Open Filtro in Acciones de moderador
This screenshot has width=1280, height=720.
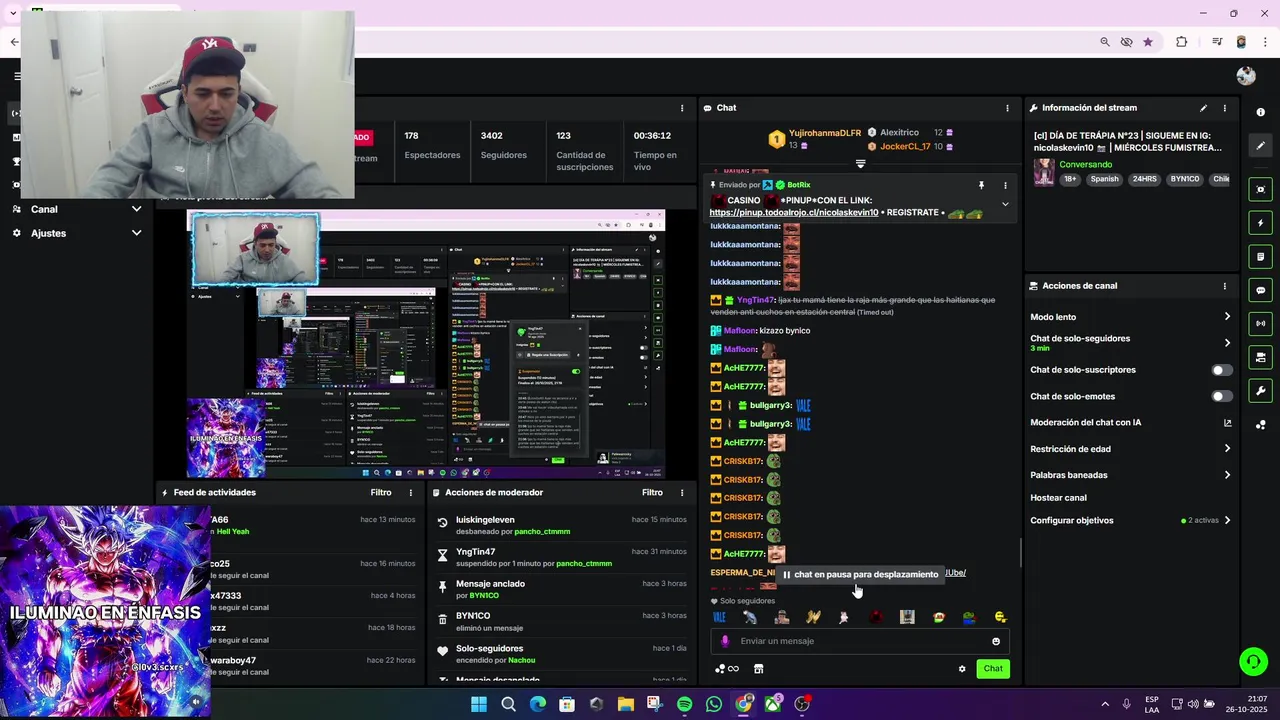click(x=652, y=493)
